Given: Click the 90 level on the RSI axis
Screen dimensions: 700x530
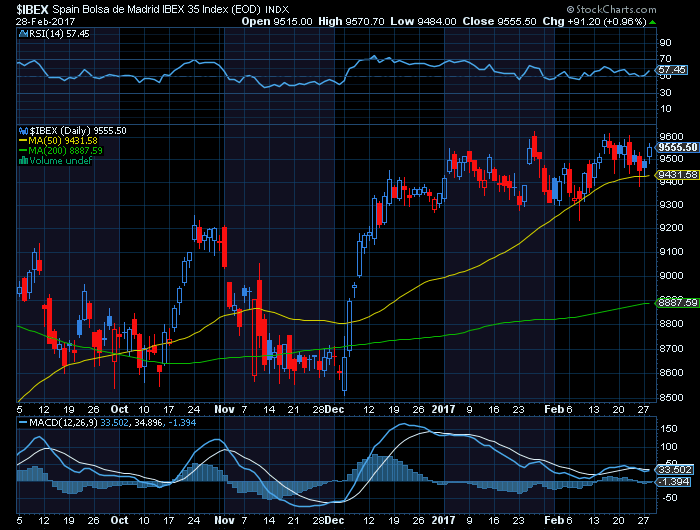Looking at the screenshot, I should (665, 43).
